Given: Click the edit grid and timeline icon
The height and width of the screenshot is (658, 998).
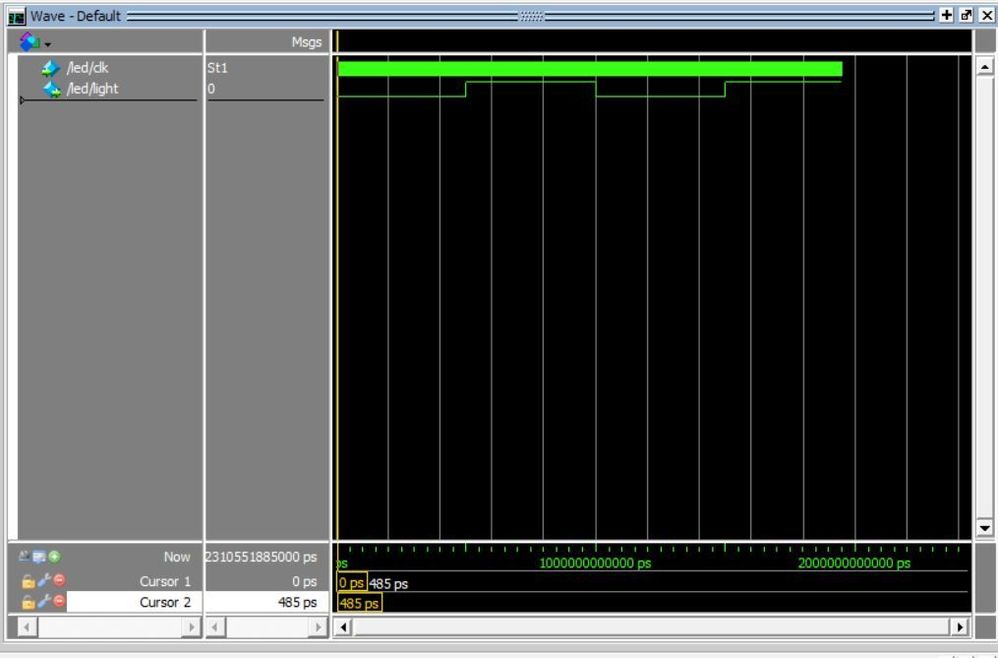Looking at the screenshot, I should tap(39, 557).
